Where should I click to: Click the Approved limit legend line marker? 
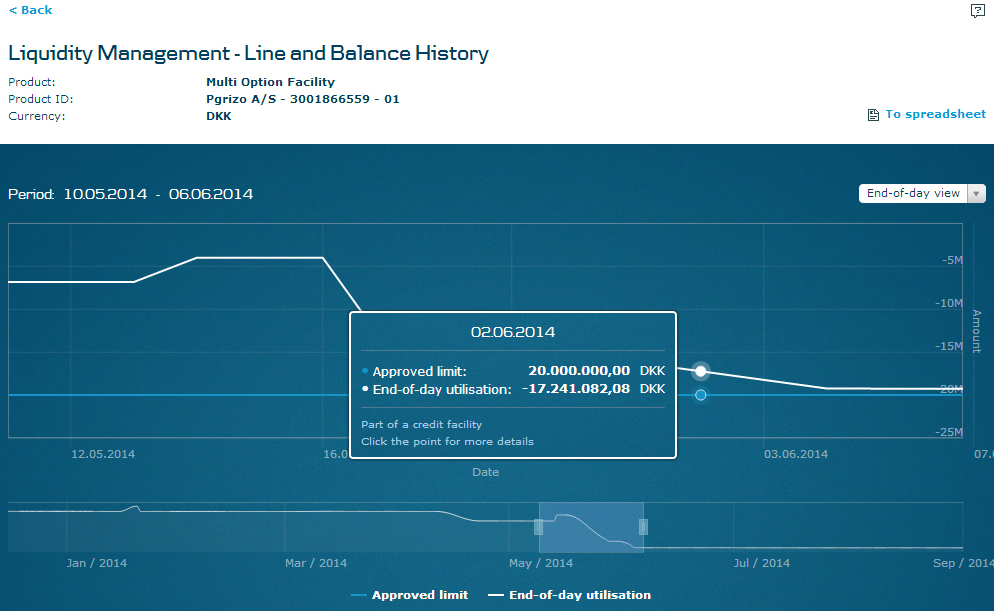click(x=359, y=595)
